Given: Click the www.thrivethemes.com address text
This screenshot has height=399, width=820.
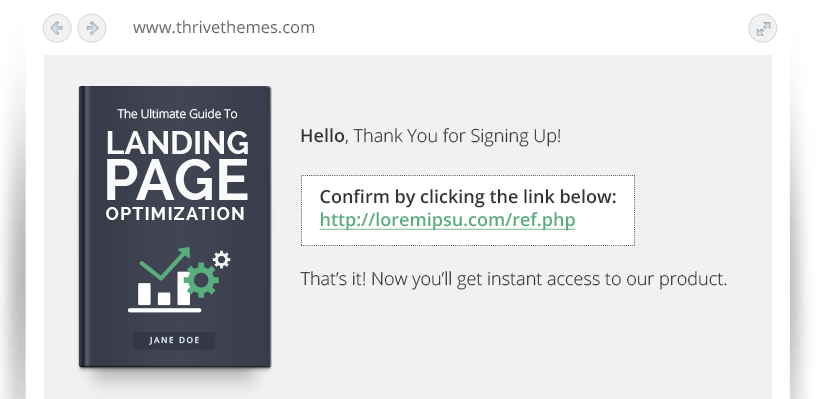Looking at the screenshot, I should pyautogui.click(x=224, y=27).
